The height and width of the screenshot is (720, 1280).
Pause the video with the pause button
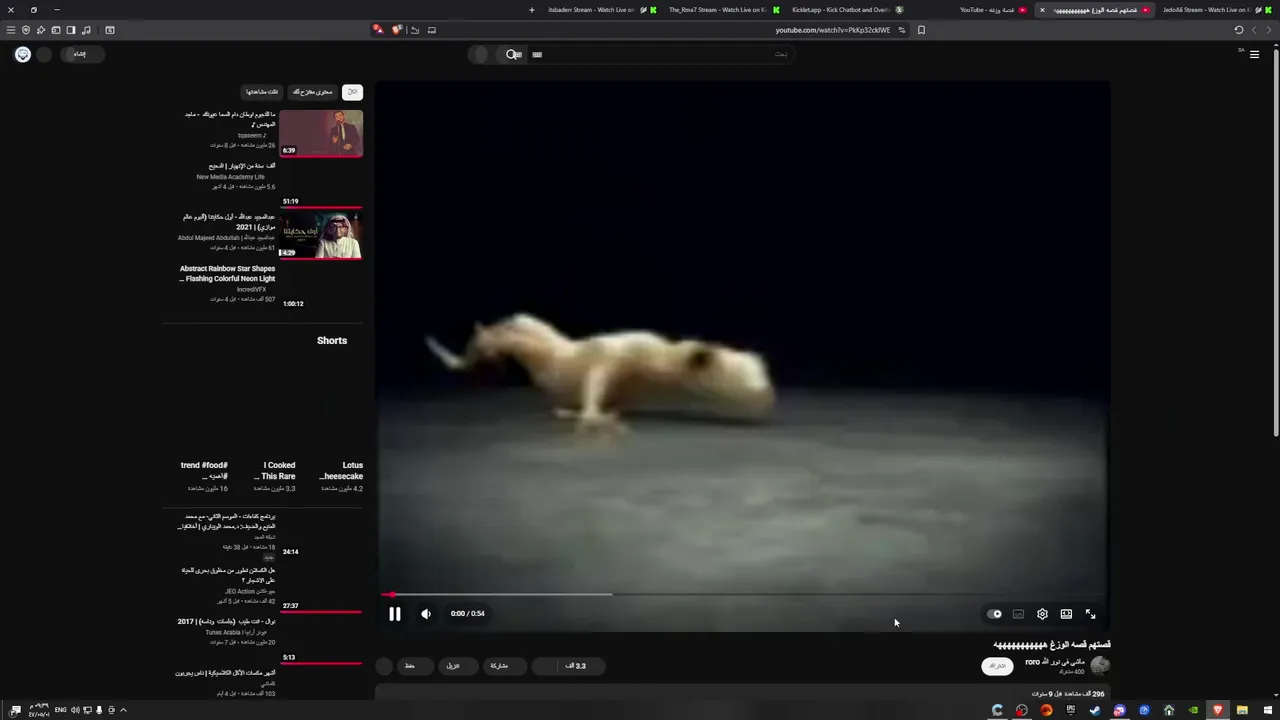click(395, 614)
